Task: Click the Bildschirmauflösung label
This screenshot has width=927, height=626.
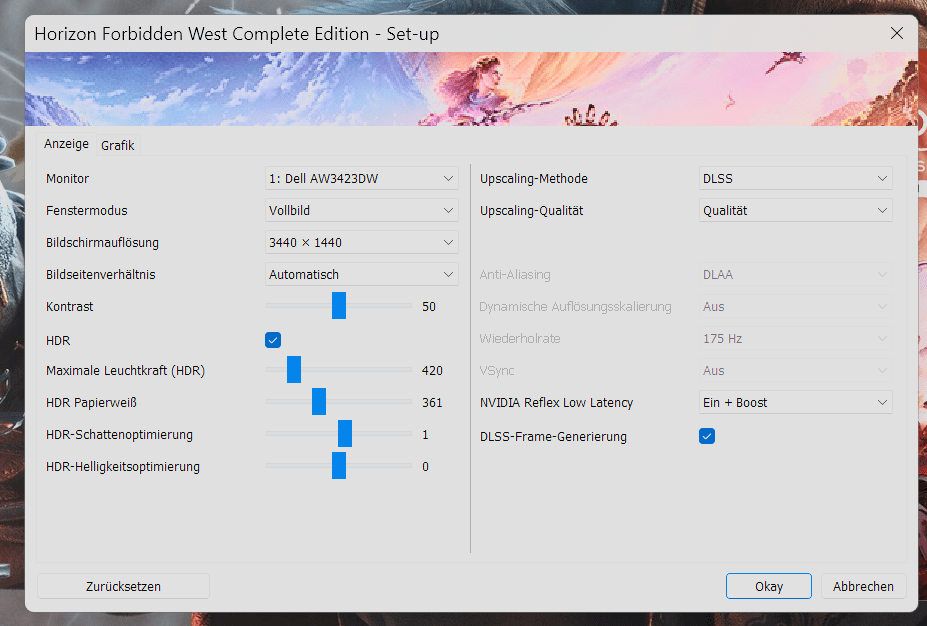Action: pyautogui.click(x=102, y=242)
